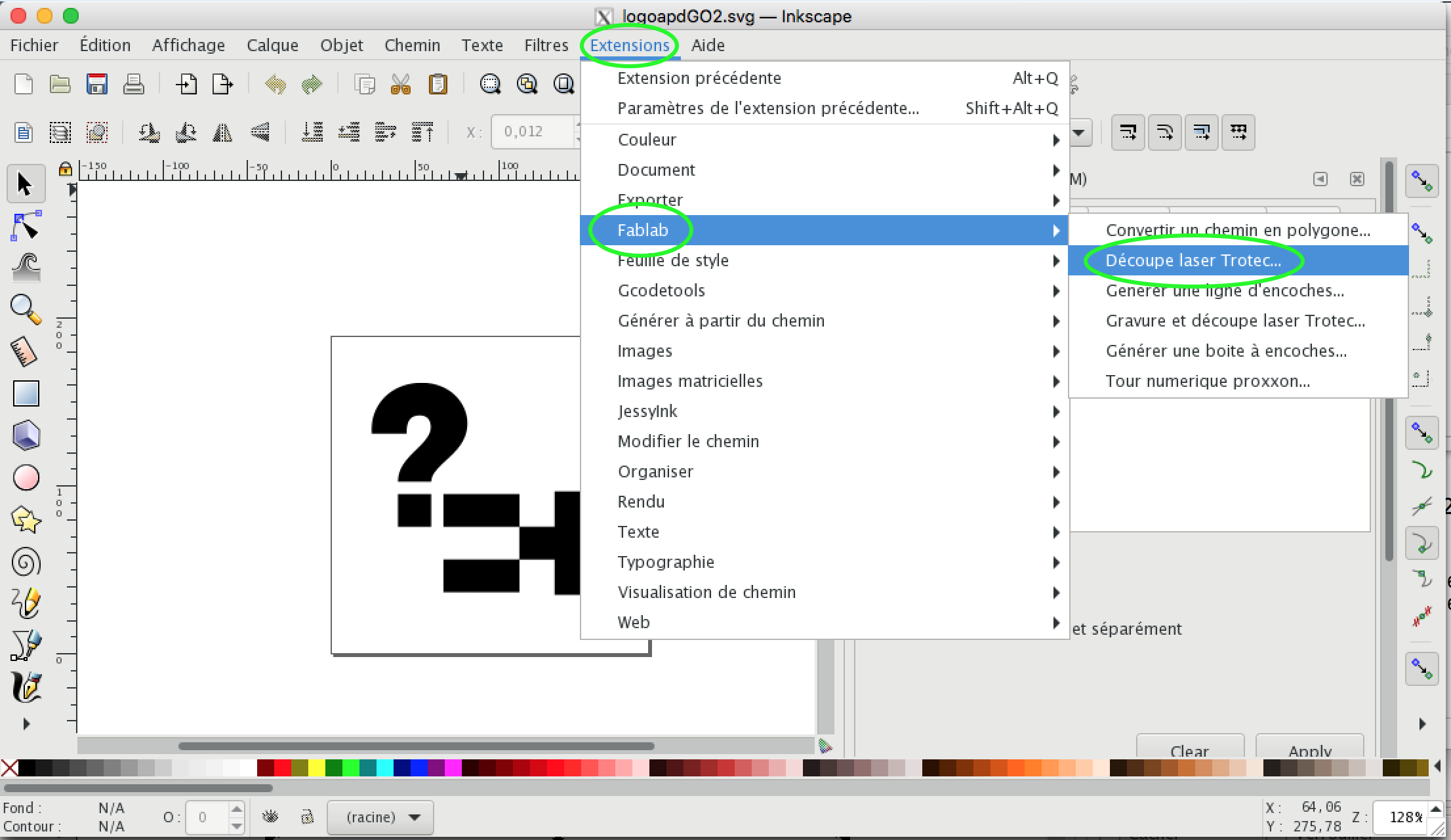
Task: Click Select all in all layers icon
Action: click(x=60, y=132)
